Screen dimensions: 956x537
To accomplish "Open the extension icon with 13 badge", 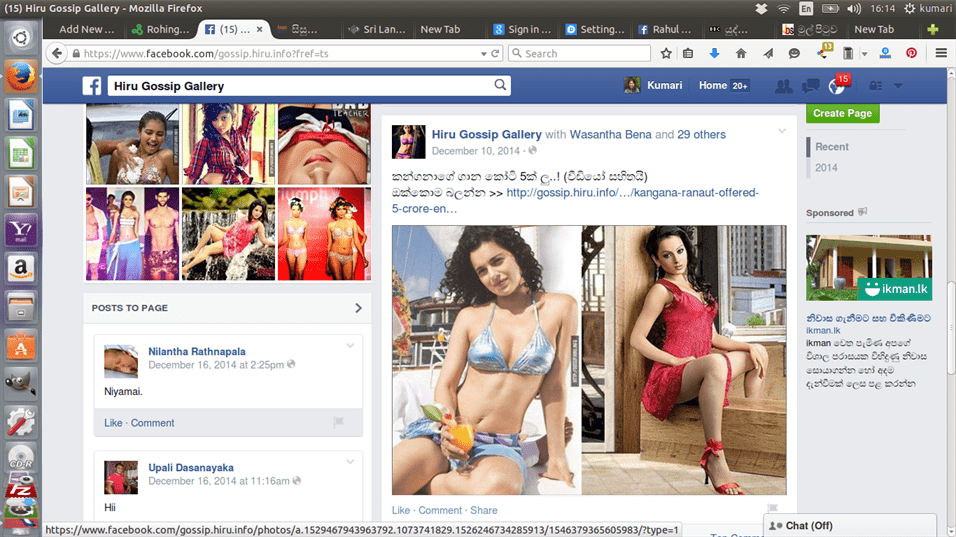I will click(822, 52).
